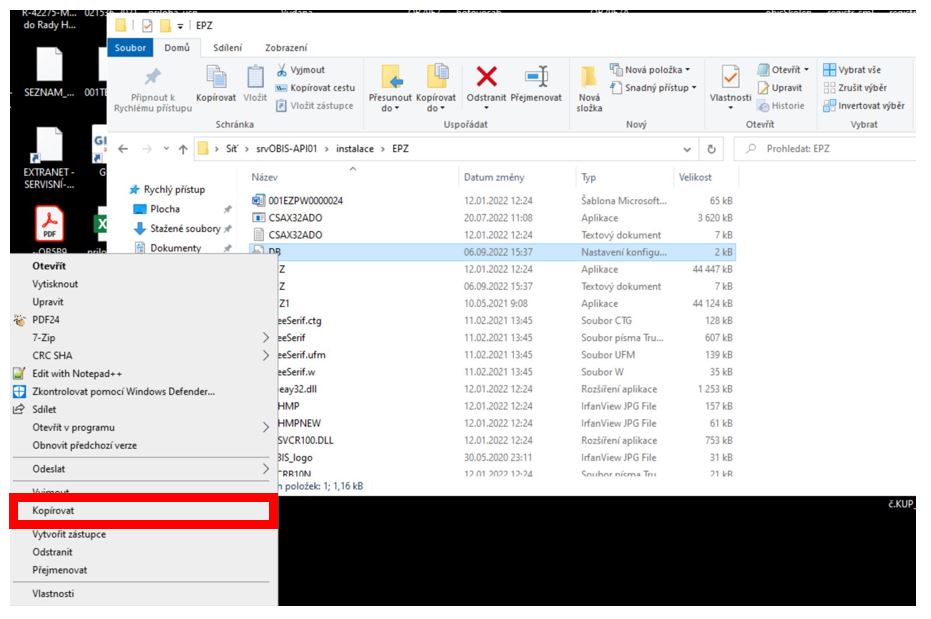Click Invertovat výběr in the ribbon
This screenshot has width=931, height=619.
865,106
